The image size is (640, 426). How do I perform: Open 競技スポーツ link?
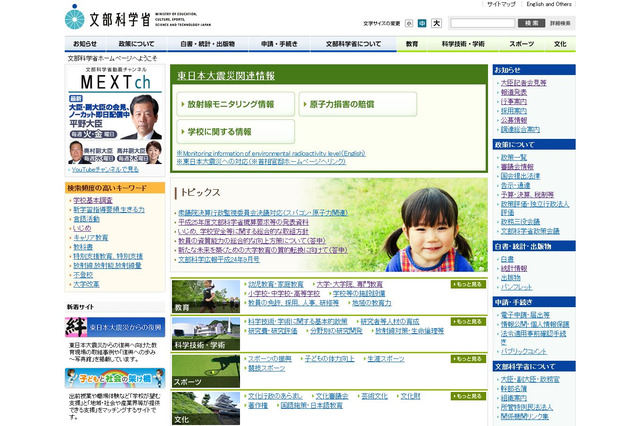267,368
